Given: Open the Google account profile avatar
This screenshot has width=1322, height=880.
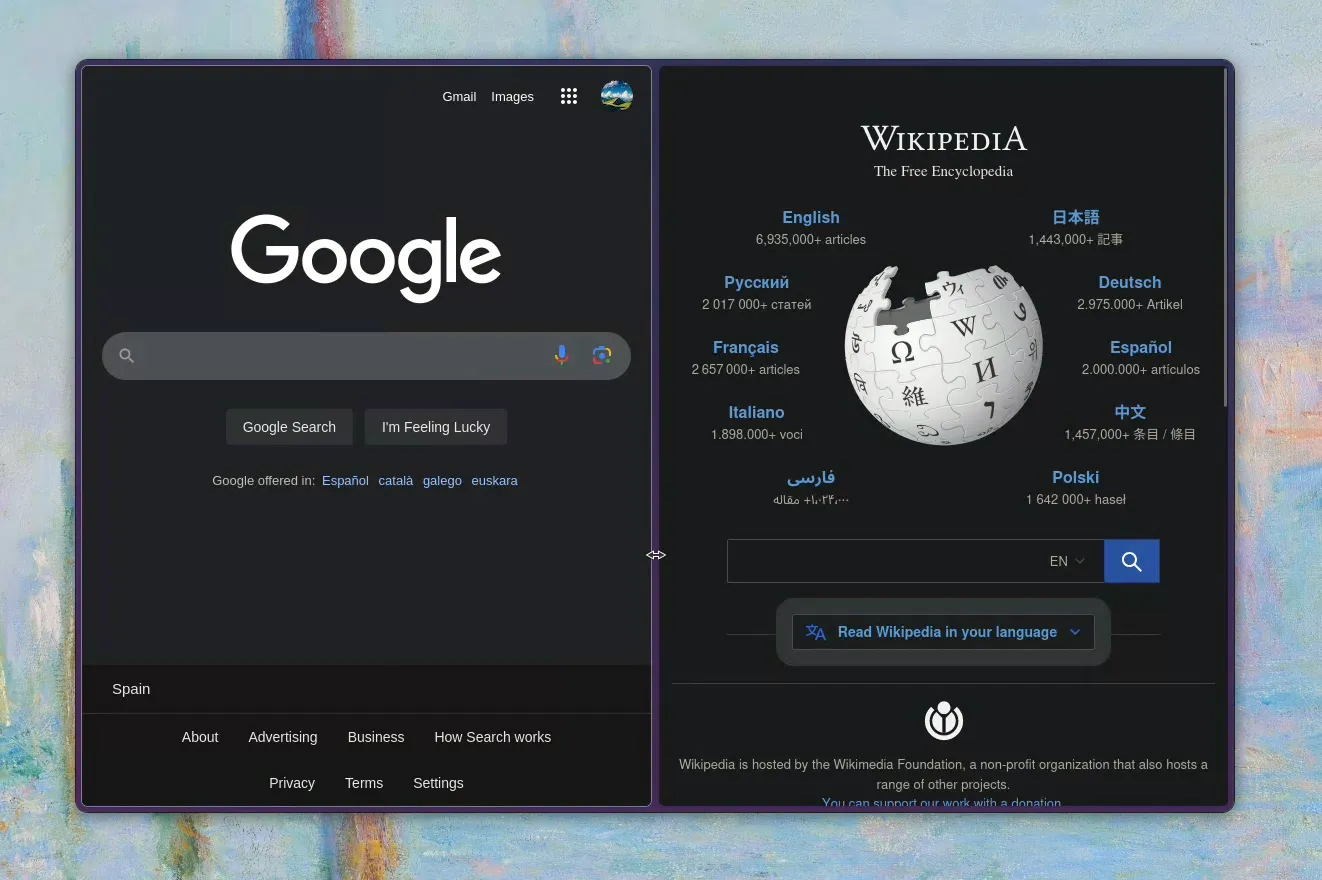Looking at the screenshot, I should 617,96.
